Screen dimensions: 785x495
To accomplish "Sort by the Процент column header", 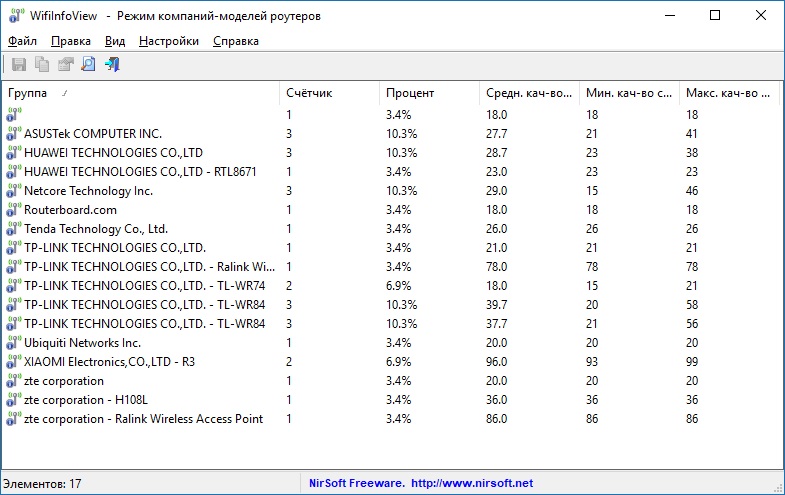I will [430, 93].
